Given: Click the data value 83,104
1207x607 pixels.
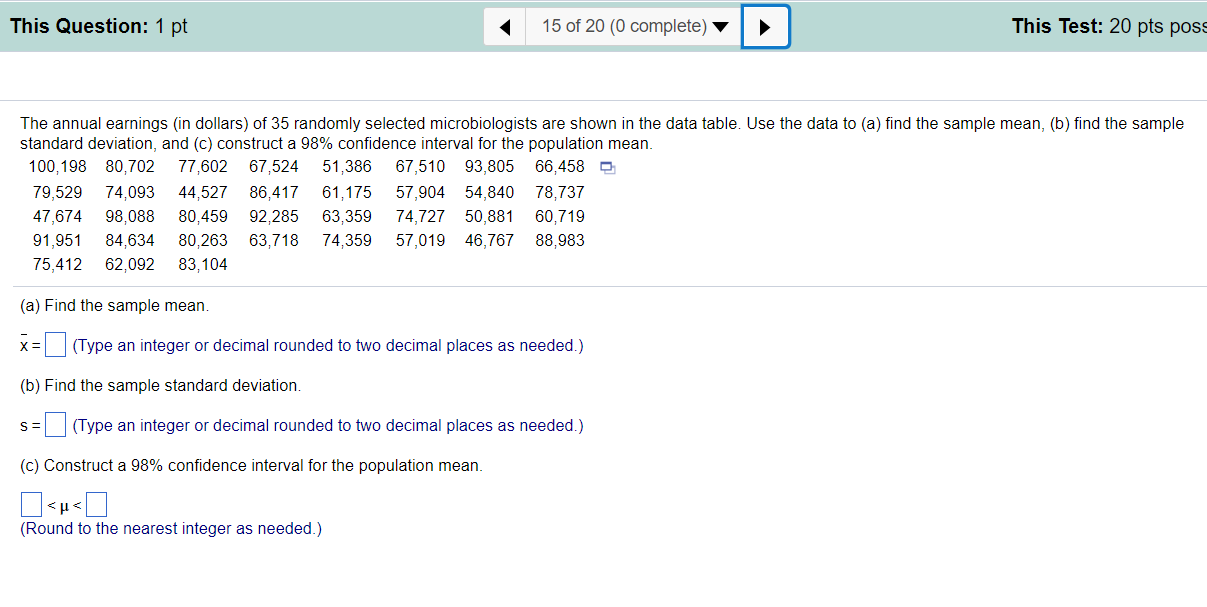Looking at the screenshot, I should point(203,265).
